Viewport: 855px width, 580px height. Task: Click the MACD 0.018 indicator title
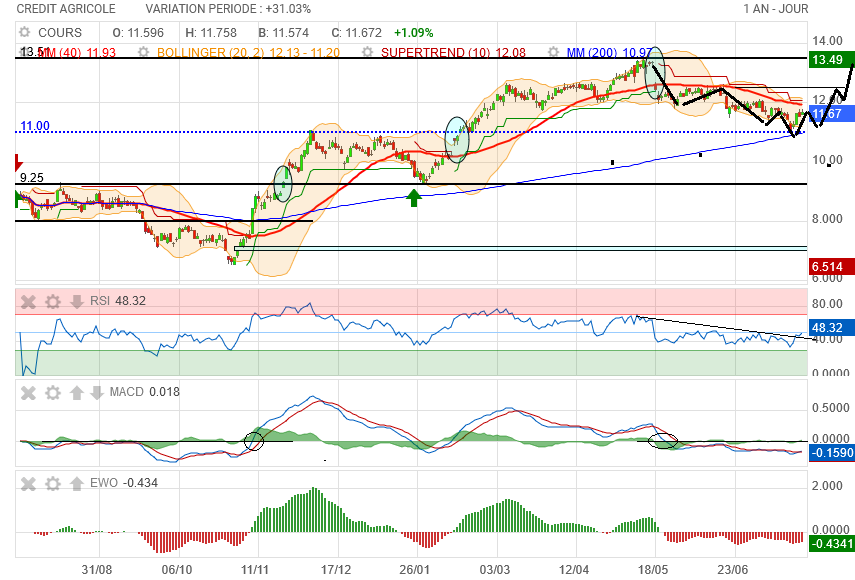click(144, 392)
